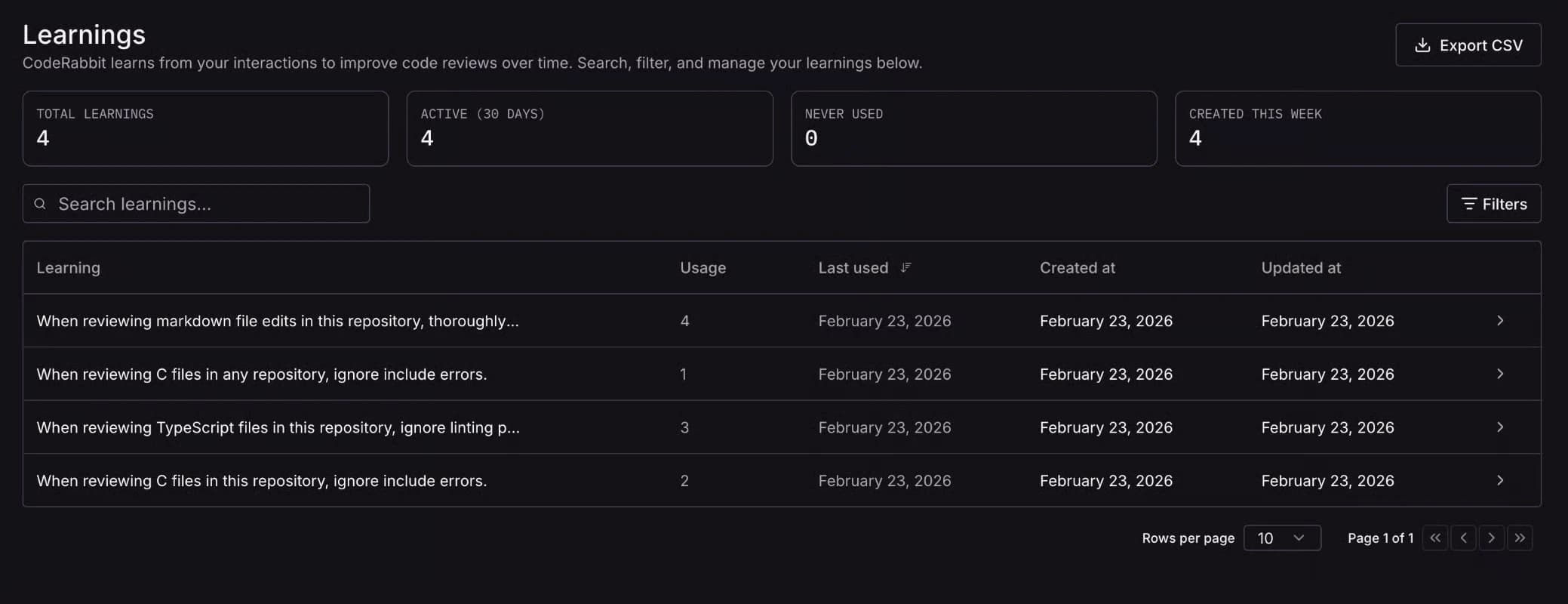Open learning 'C files in this repository'

(x=262, y=480)
